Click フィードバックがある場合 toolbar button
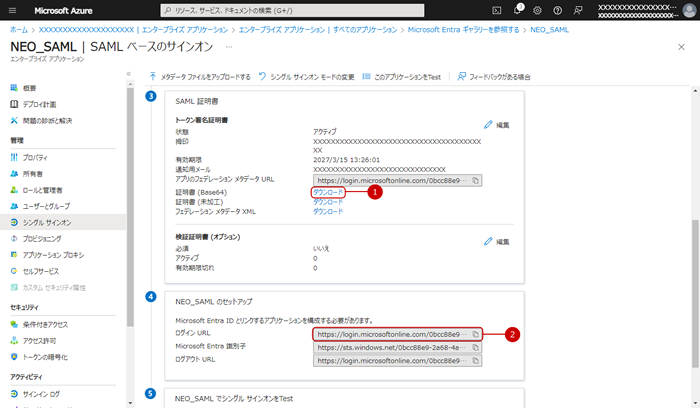The height and width of the screenshot is (408, 700). coord(494,77)
